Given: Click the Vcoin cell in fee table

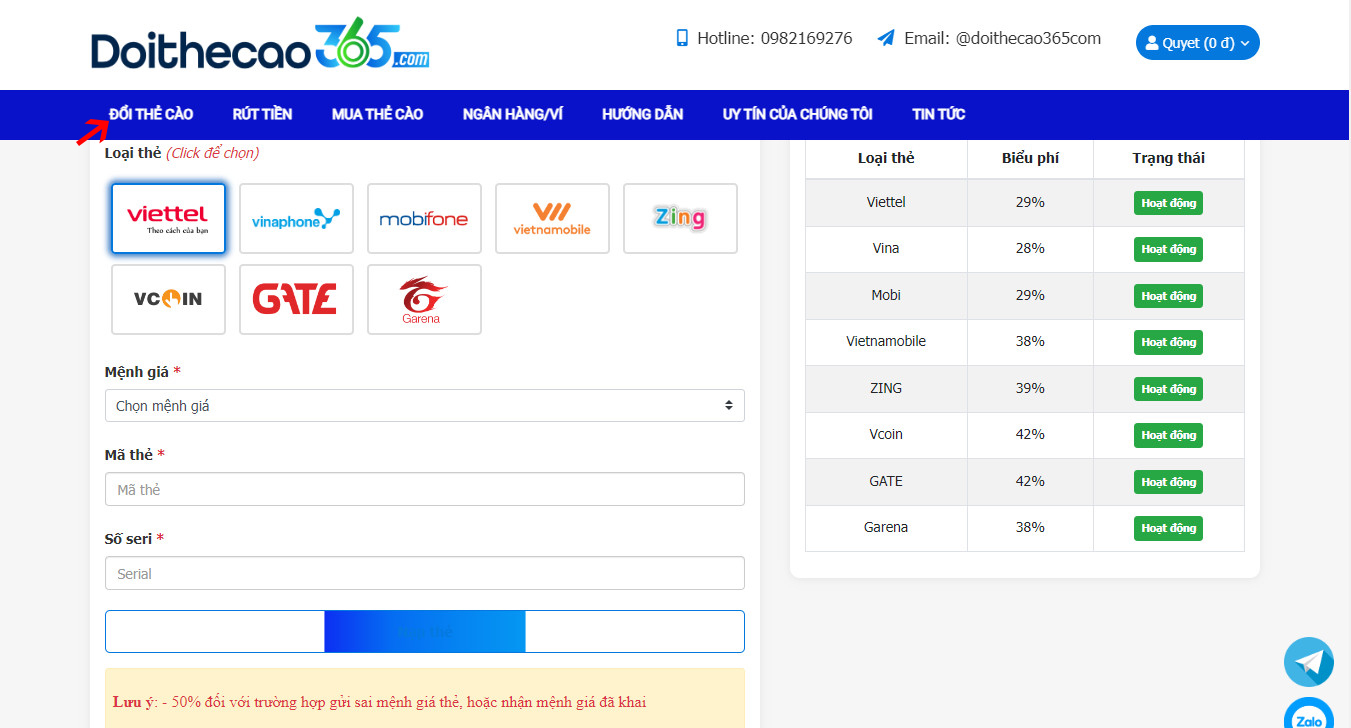Looking at the screenshot, I should 886,434.
